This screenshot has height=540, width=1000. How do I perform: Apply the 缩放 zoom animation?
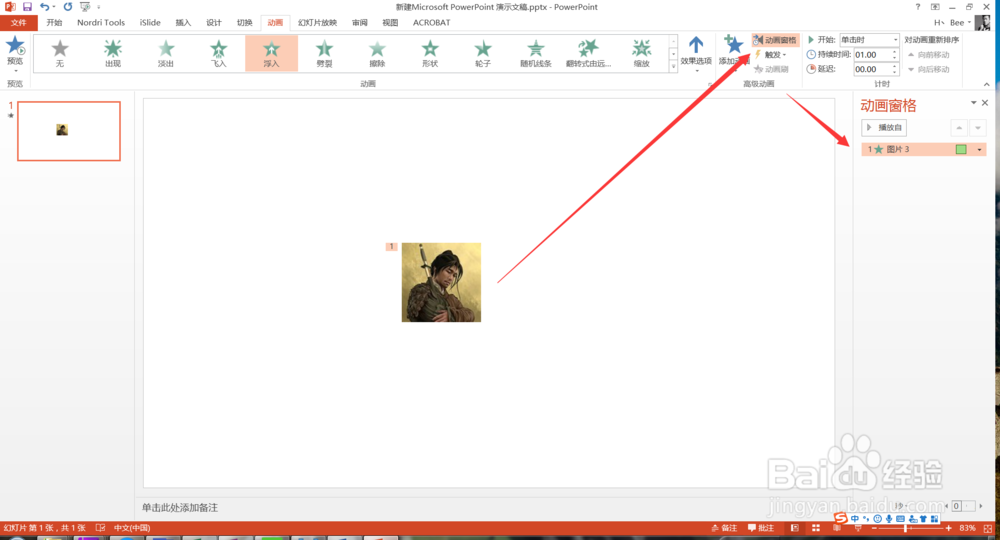[x=642, y=53]
